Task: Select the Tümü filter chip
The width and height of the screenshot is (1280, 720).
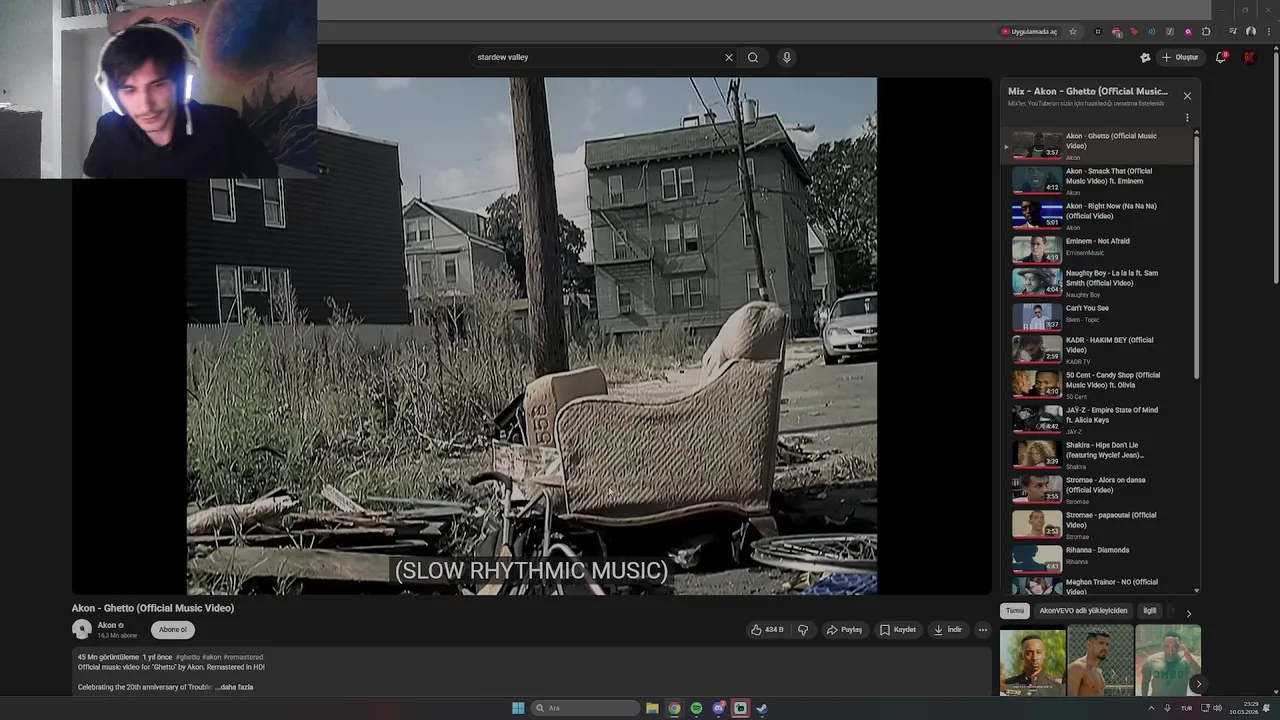Action: 1015,611
